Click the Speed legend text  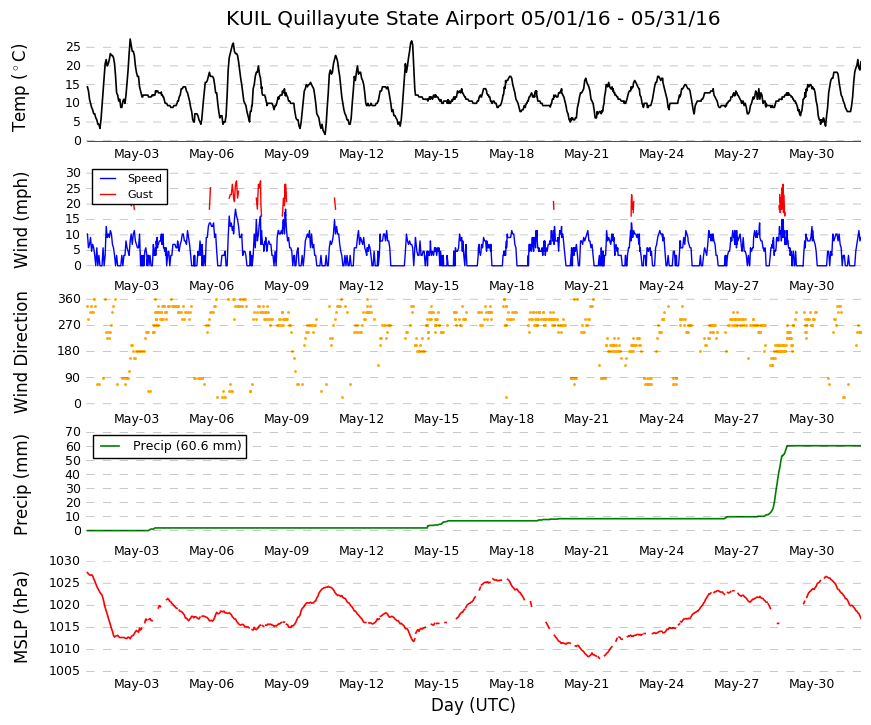pyautogui.click(x=144, y=178)
